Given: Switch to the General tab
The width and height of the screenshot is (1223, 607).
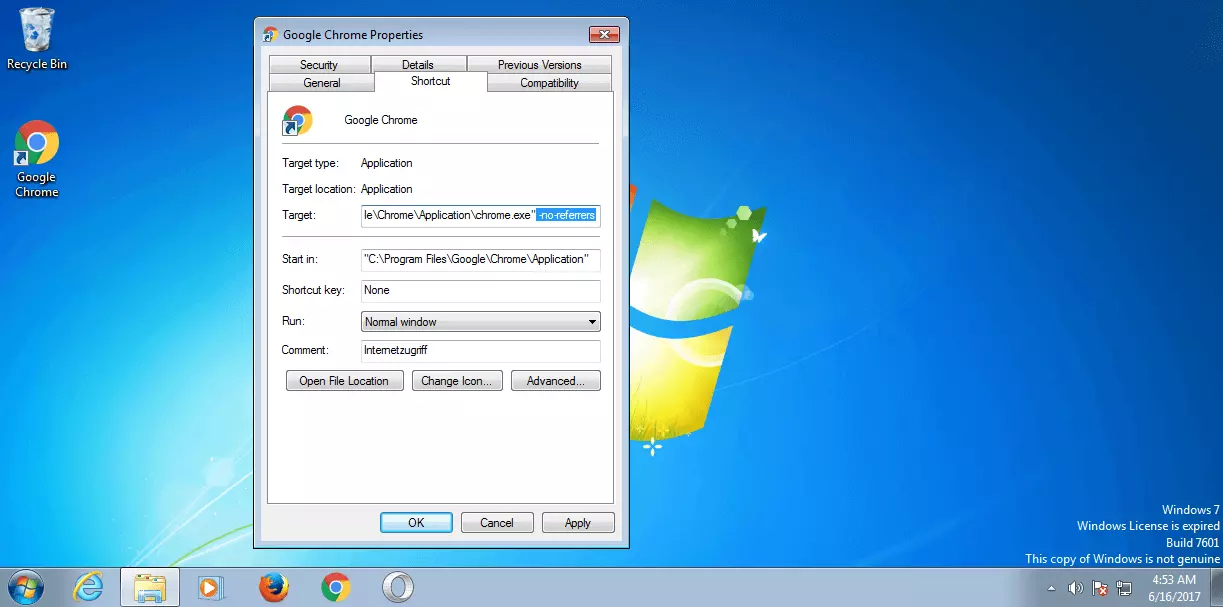Looking at the screenshot, I should click(x=322, y=83).
